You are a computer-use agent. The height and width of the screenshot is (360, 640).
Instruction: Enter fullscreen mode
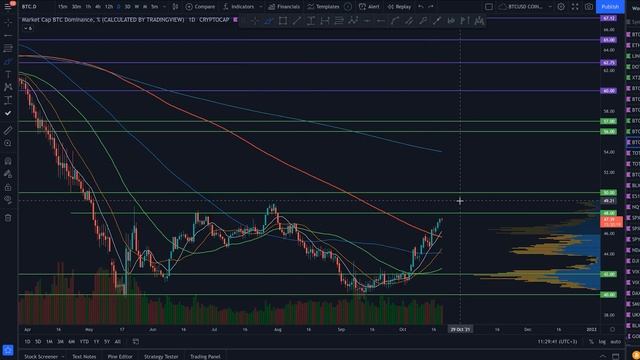point(575,7)
